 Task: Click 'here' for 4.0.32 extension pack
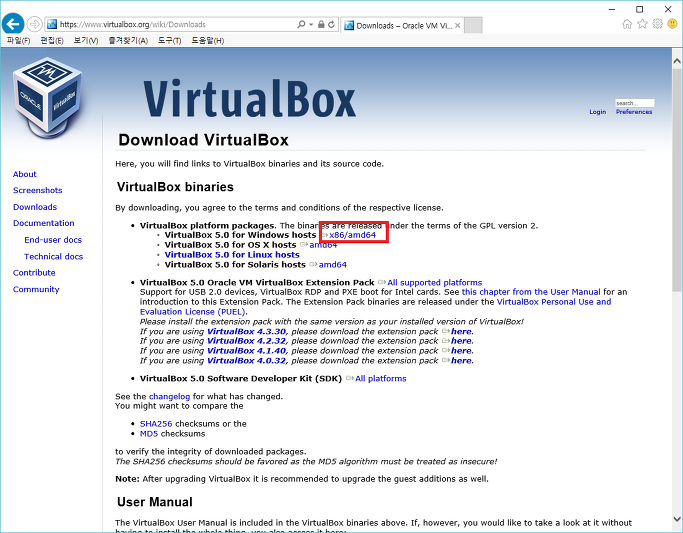pos(461,361)
